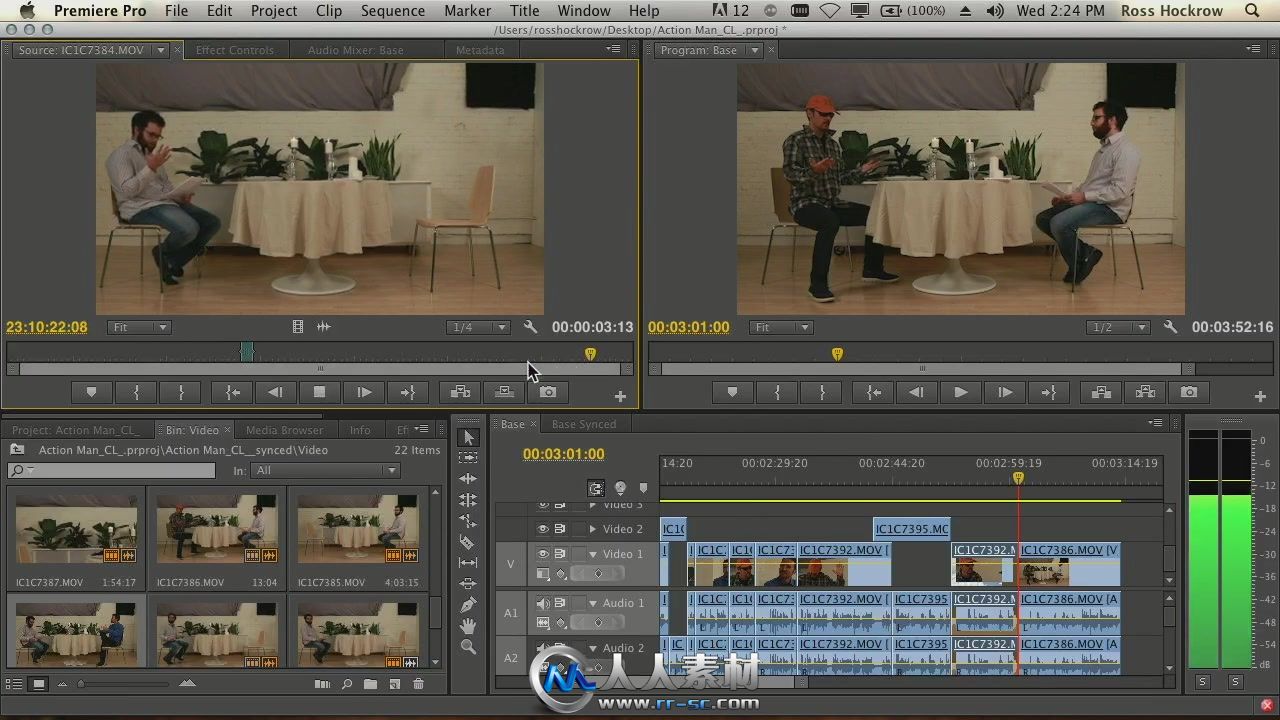This screenshot has width=1280, height=720.
Task: Open Source monitor Fit zoom dropdown
Action: [x=139, y=327]
